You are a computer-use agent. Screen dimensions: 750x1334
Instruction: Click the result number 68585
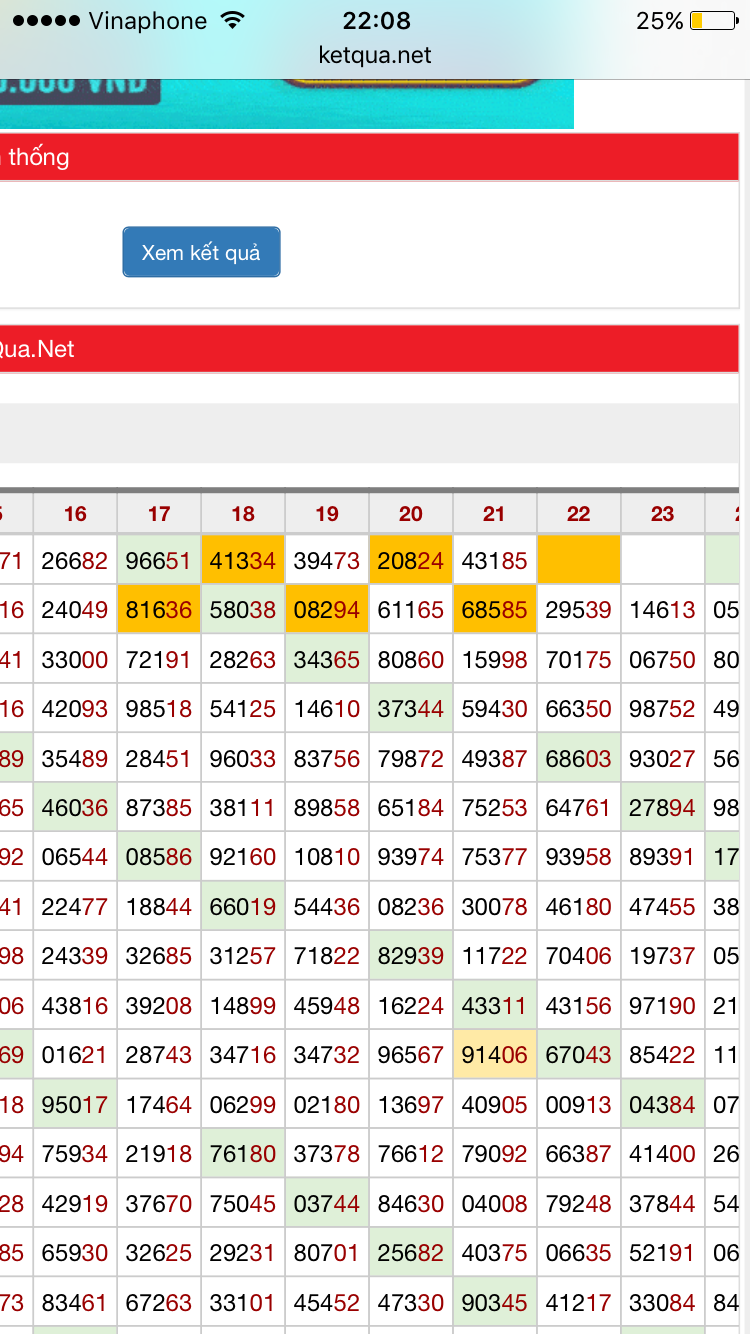(x=495, y=609)
